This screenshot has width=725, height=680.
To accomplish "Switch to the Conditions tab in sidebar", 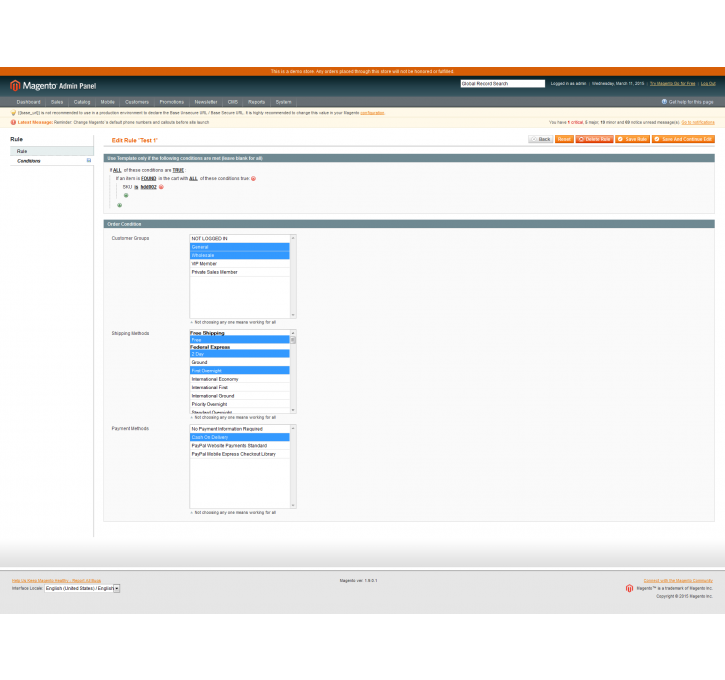I will pos(29,160).
